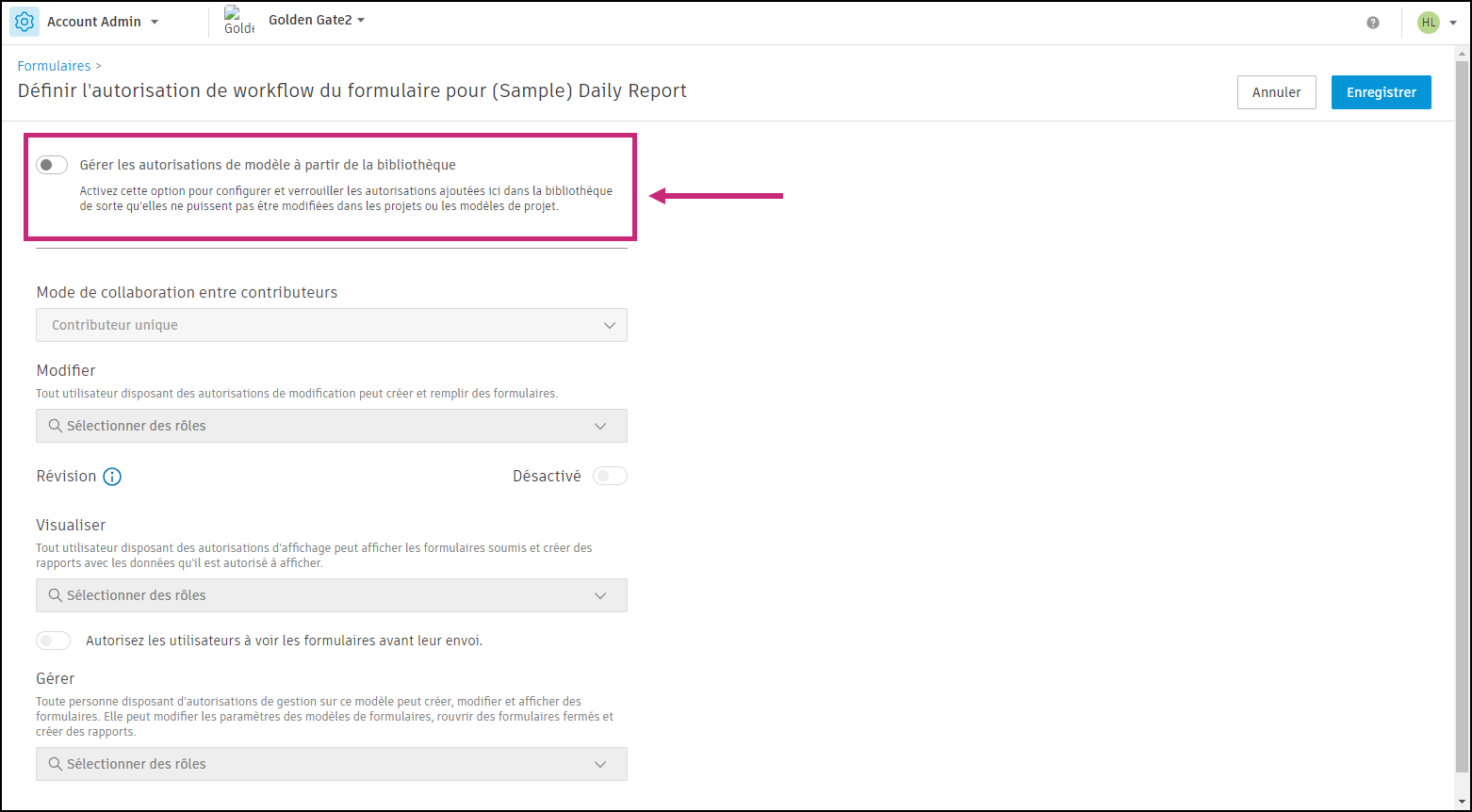Viewport: 1472px width, 812px height.
Task: Click the Annuler button
Action: click(1276, 92)
